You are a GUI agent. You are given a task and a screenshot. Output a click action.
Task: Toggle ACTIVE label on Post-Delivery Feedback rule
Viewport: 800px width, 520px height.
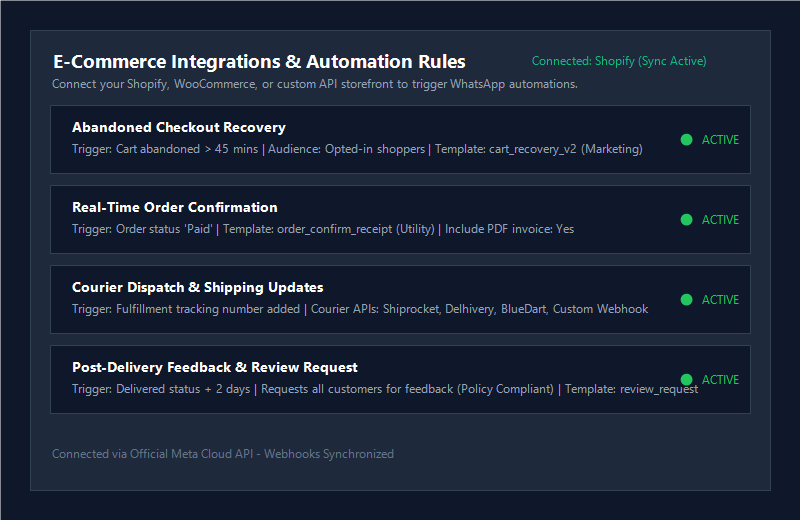(720, 380)
